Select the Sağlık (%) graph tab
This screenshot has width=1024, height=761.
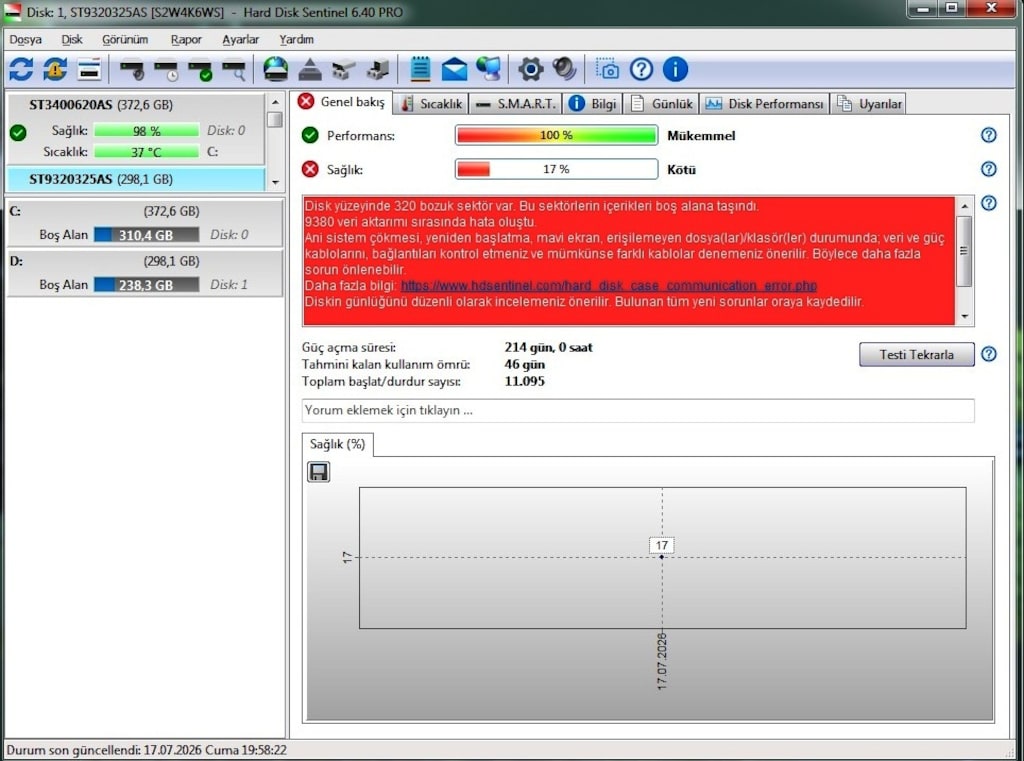point(337,444)
